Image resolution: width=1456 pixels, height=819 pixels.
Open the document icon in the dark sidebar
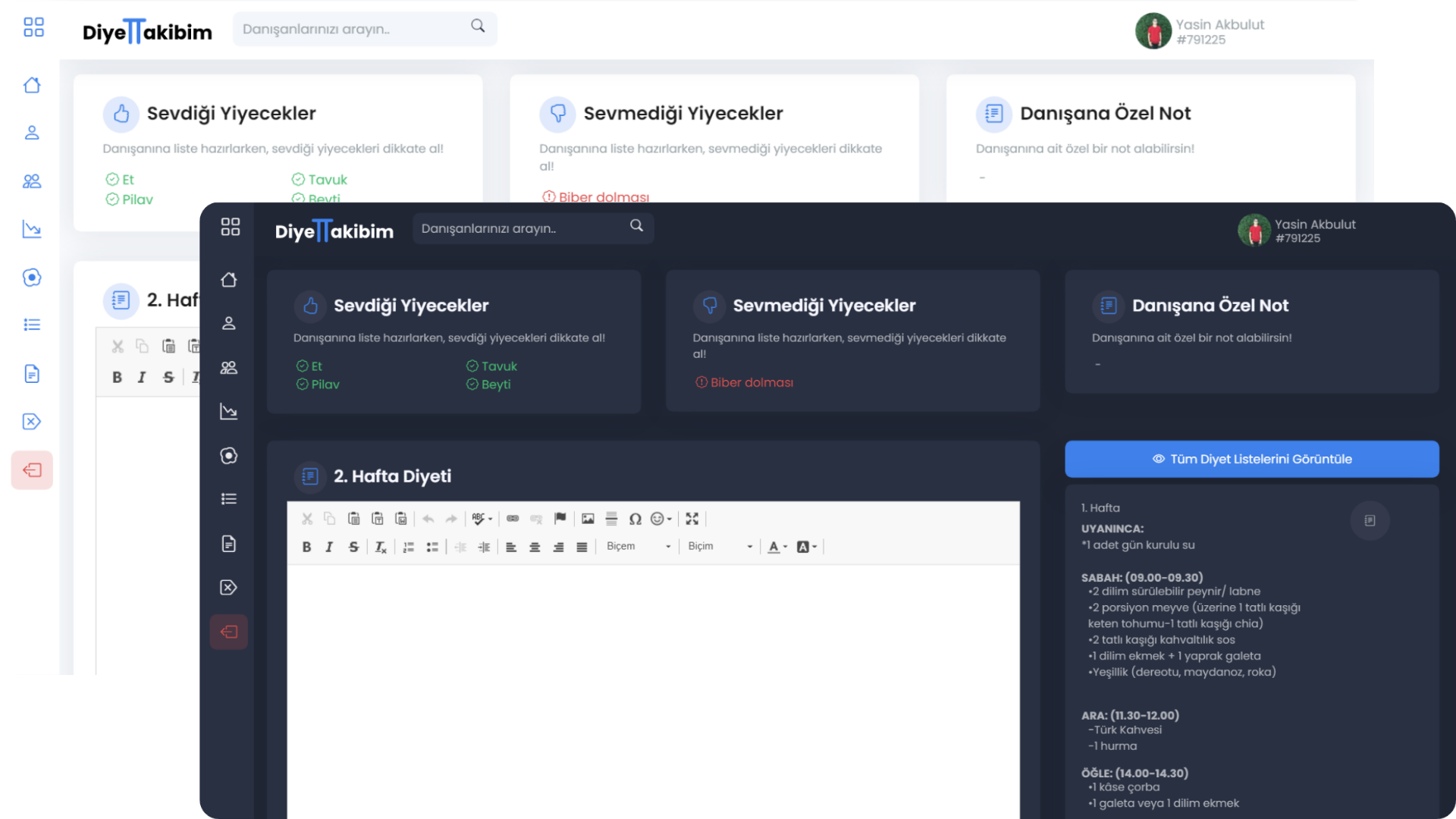pos(228,544)
